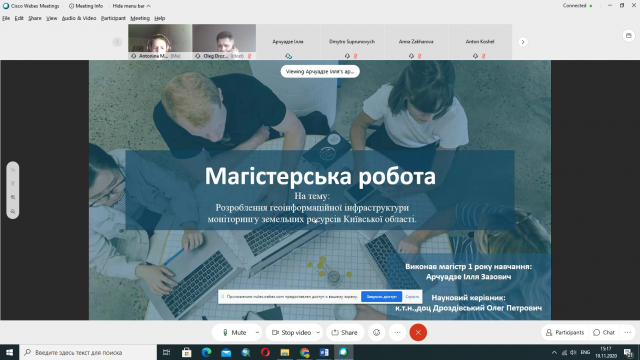Click blue 'Закрыть доступ' button in notification
This screenshot has height=360, width=640.
click(381, 297)
